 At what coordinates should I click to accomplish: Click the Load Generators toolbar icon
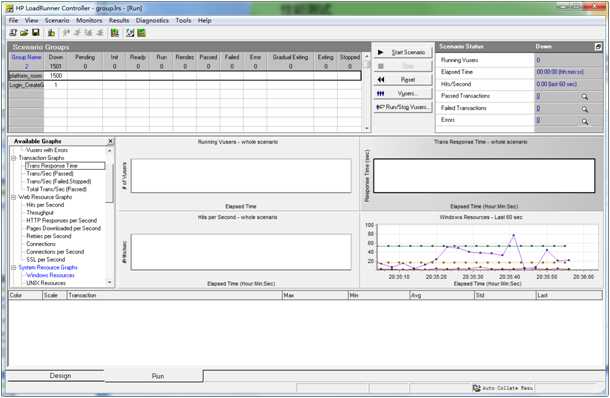51,33
